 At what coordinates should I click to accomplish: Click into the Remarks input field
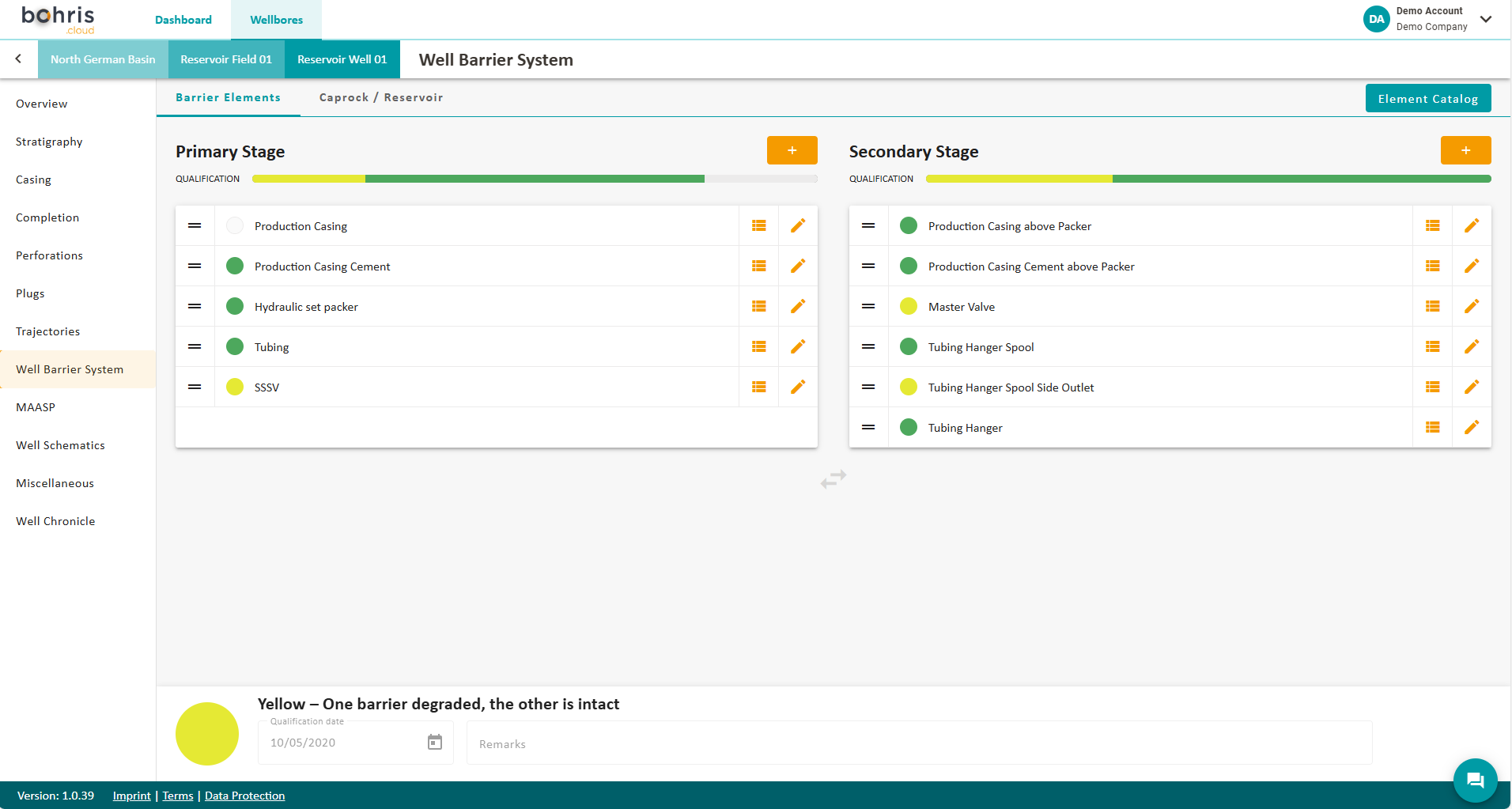pos(917,743)
